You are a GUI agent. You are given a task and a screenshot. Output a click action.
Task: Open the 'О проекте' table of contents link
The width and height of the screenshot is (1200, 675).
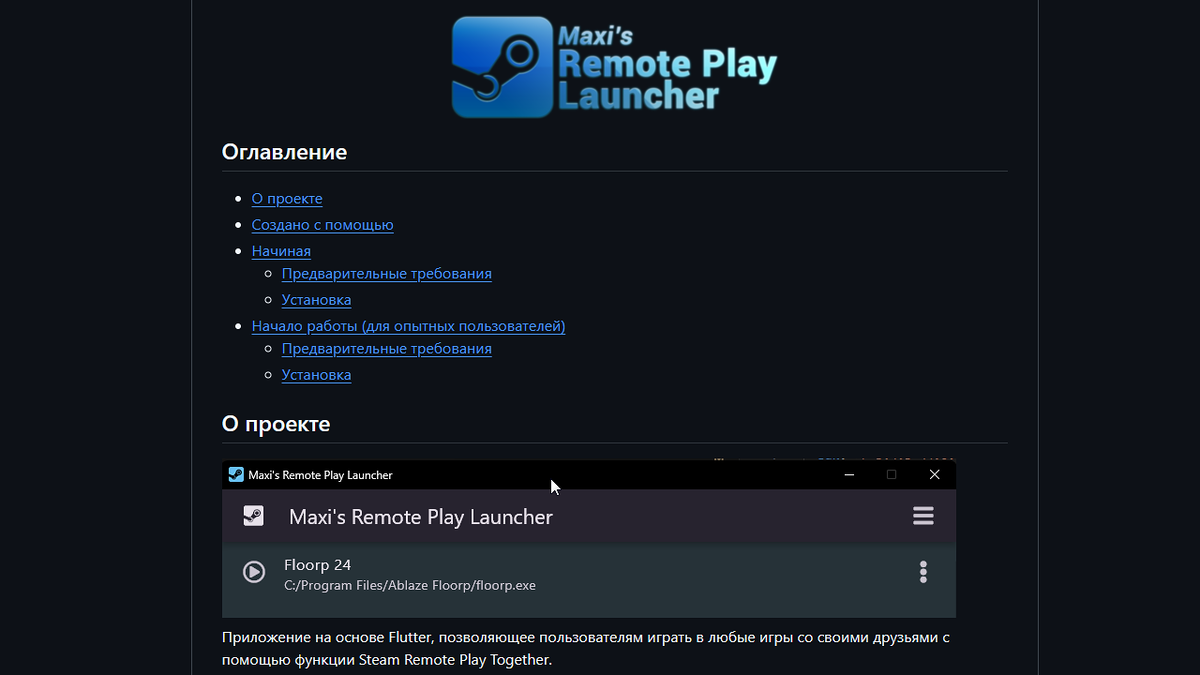click(x=287, y=199)
